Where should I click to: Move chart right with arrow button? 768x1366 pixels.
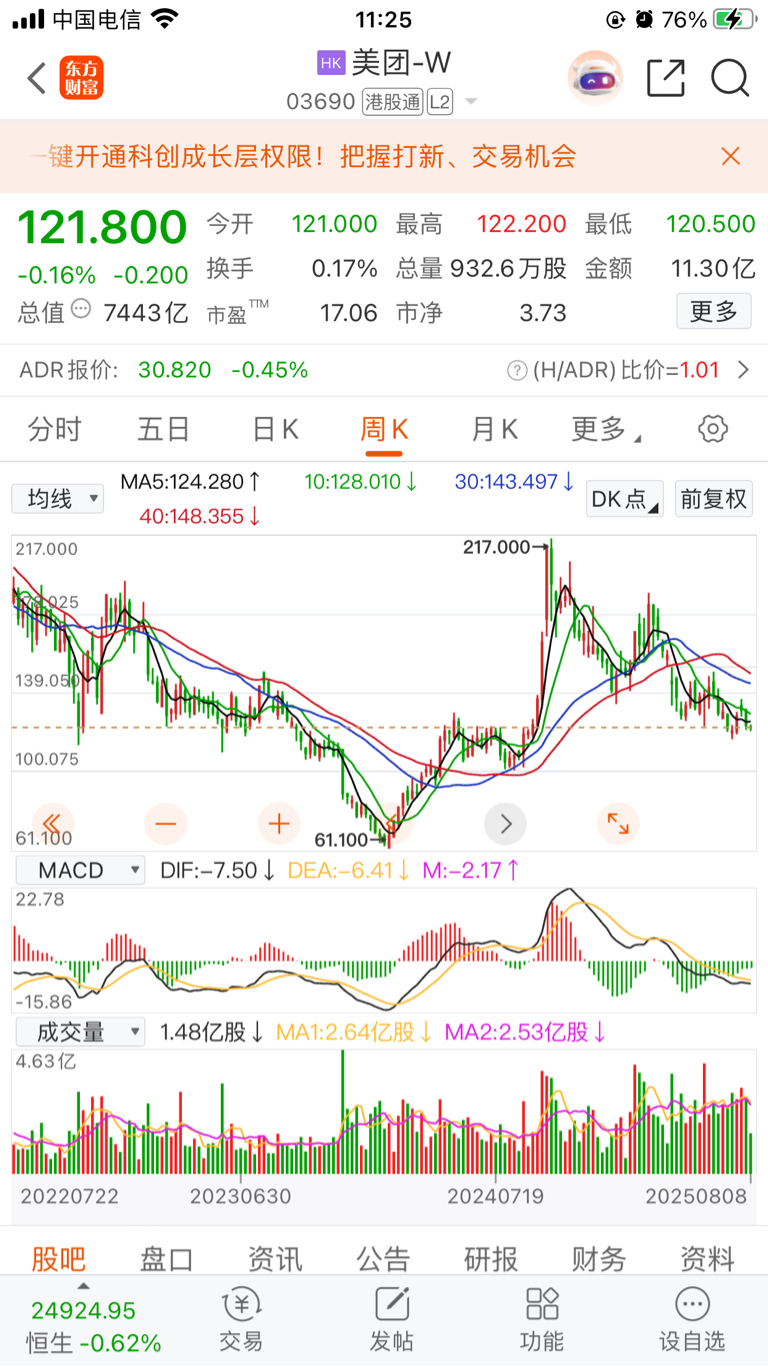point(505,824)
